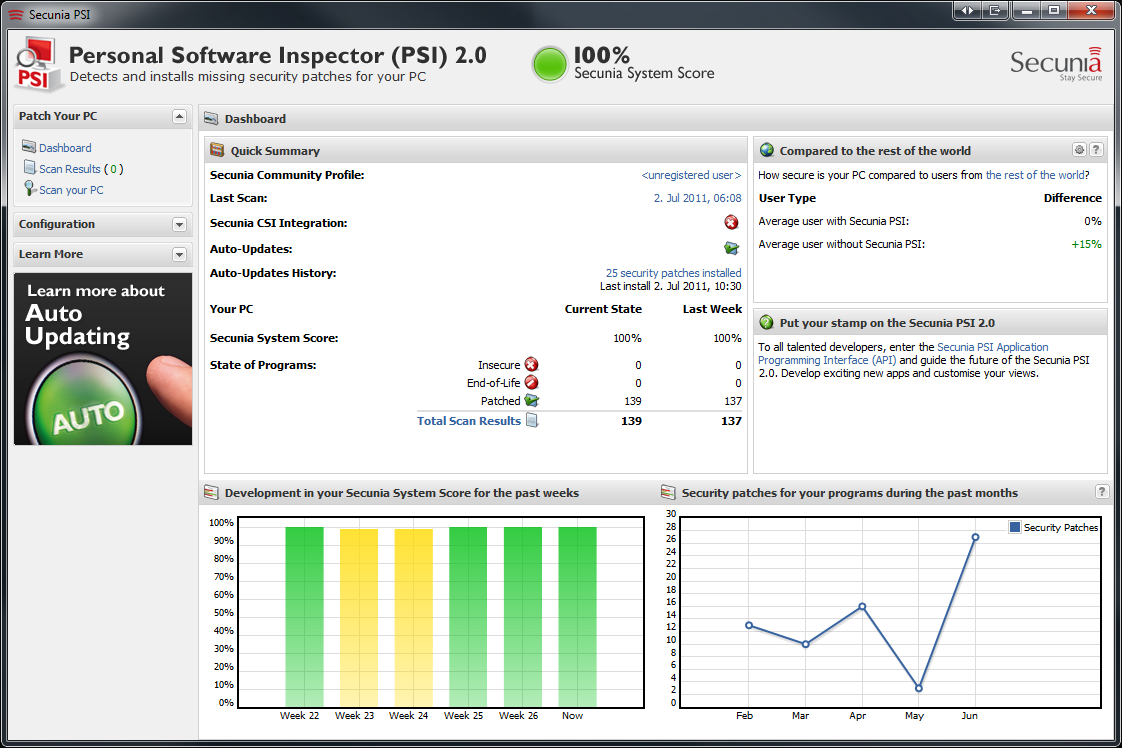Screen dimensions: 1122x748
Task: Click the Mar data point on patches chart
Action: coord(806,644)
